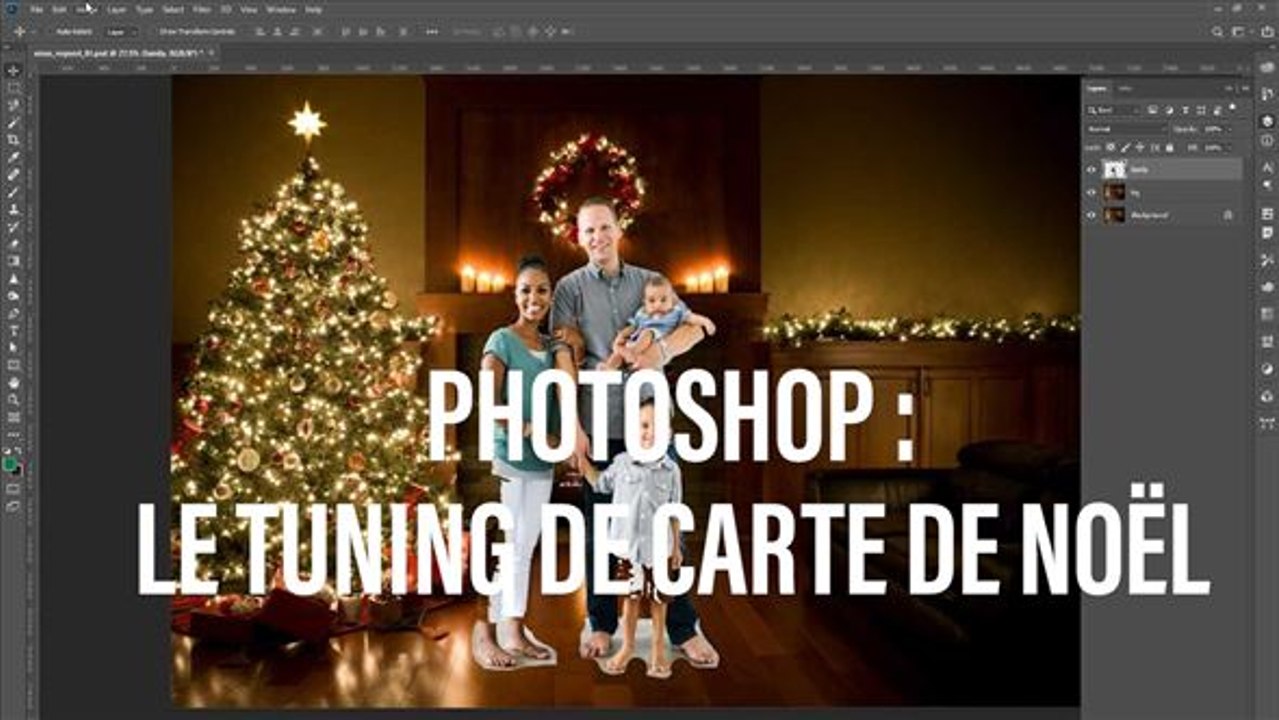The width and height of the screenshot is (1279, 720).
Task: Open the Fill slider arrow
Action: coord(1229,148)
